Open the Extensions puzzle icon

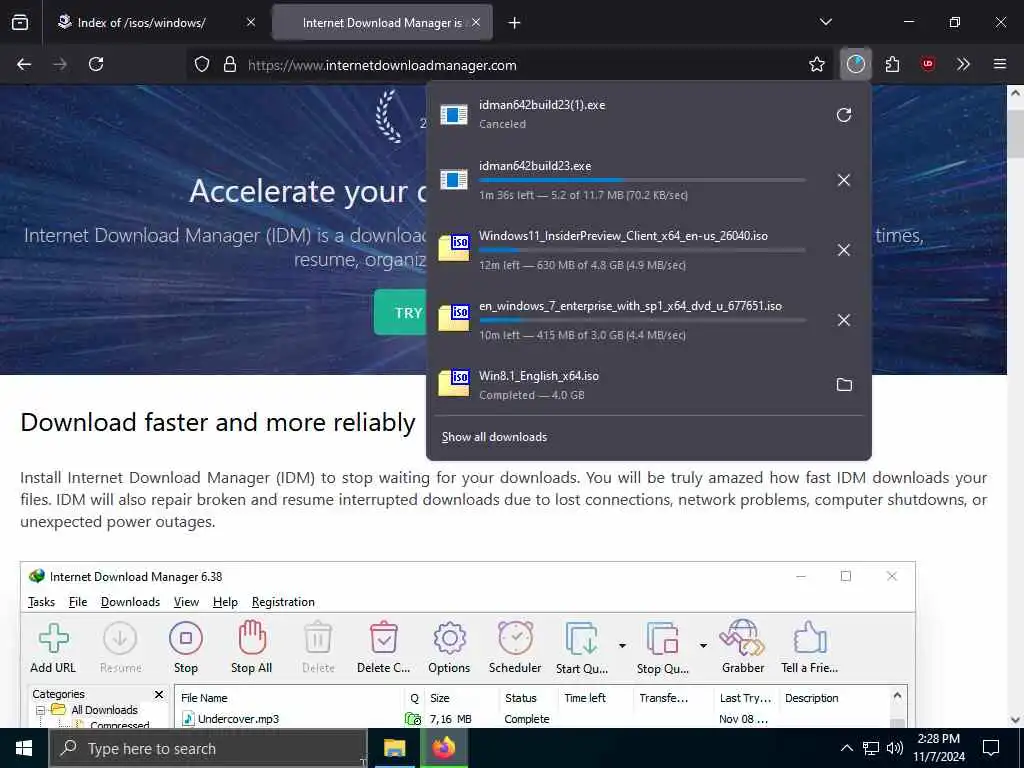[x=892, y=64]
